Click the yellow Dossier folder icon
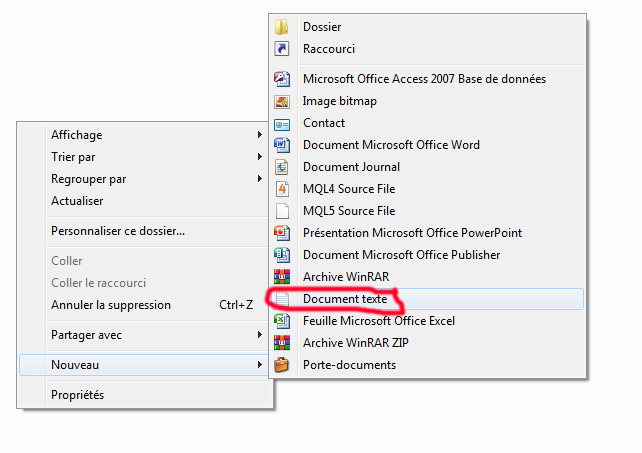The height and width of the screenshot is (453, 642). [x=282, y=27]
